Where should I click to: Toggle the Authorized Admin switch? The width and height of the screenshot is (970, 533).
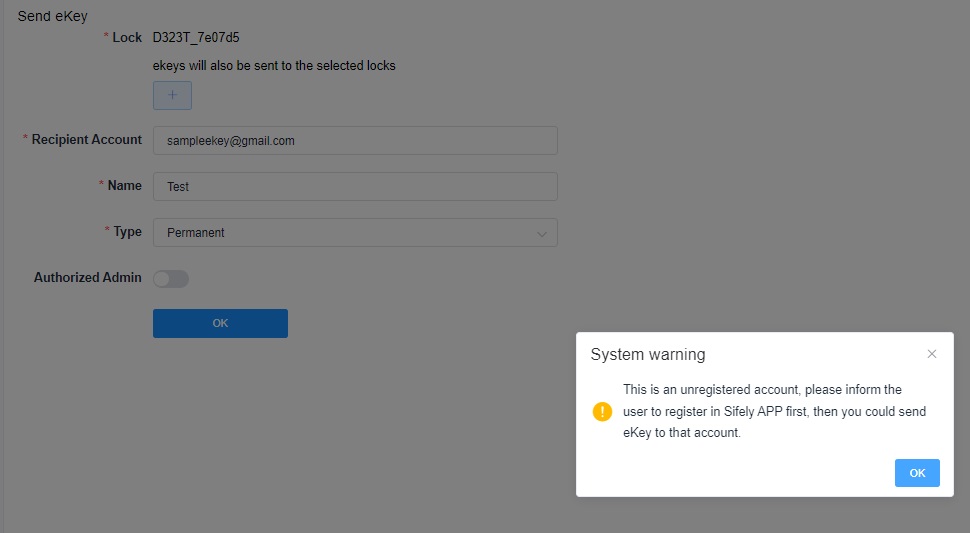pos(171,279)
